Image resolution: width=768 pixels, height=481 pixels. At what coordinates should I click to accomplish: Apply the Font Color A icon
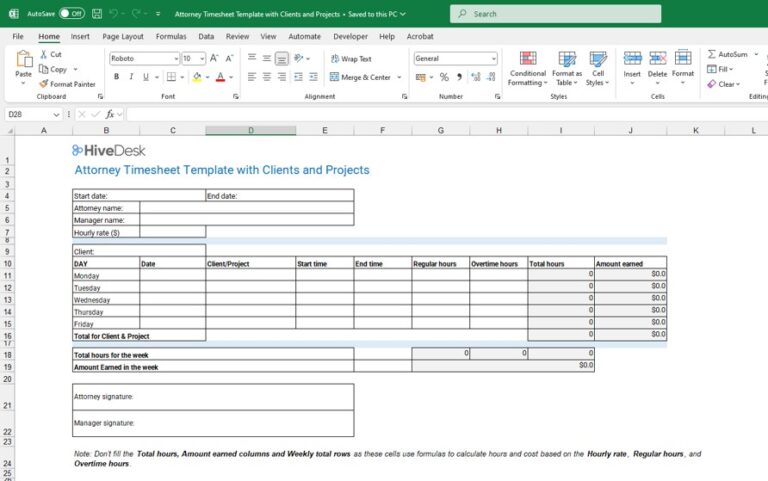coord(220,77)
